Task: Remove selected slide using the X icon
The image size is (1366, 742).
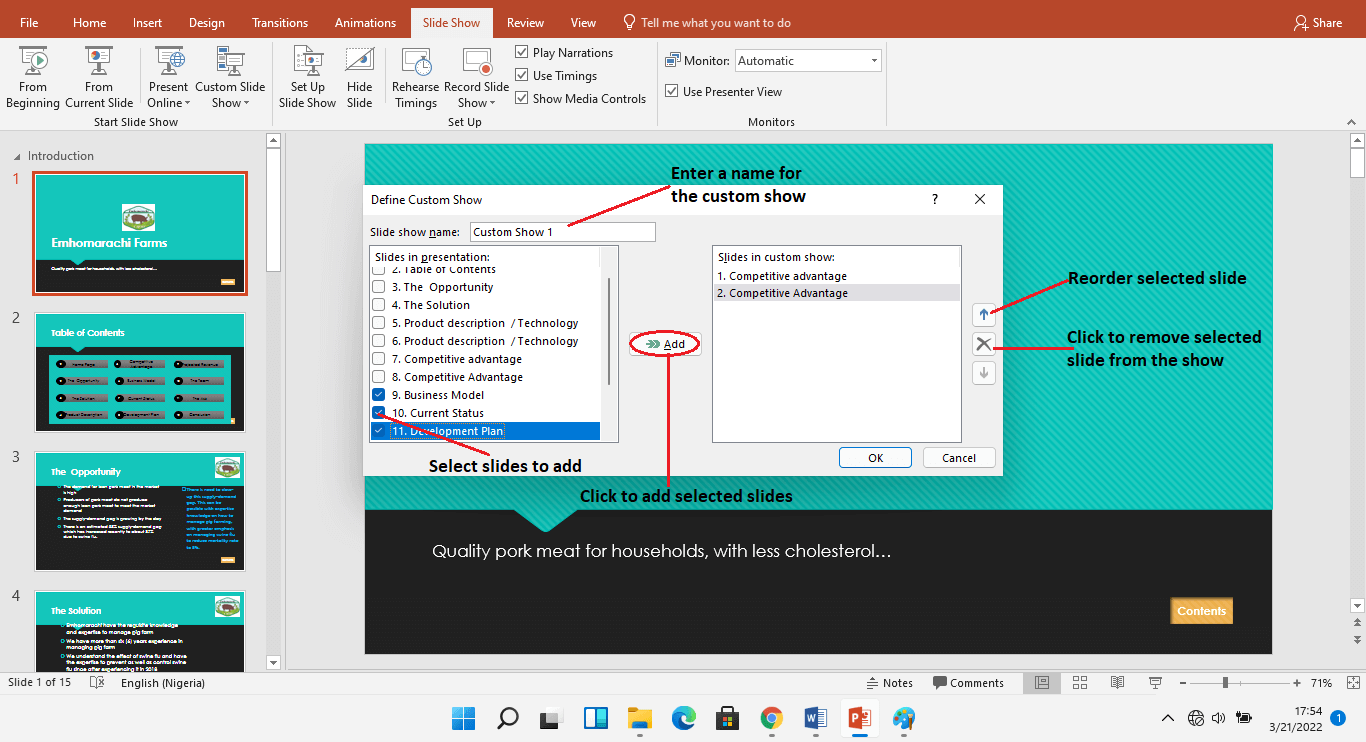Action: (x=984, y=343)
